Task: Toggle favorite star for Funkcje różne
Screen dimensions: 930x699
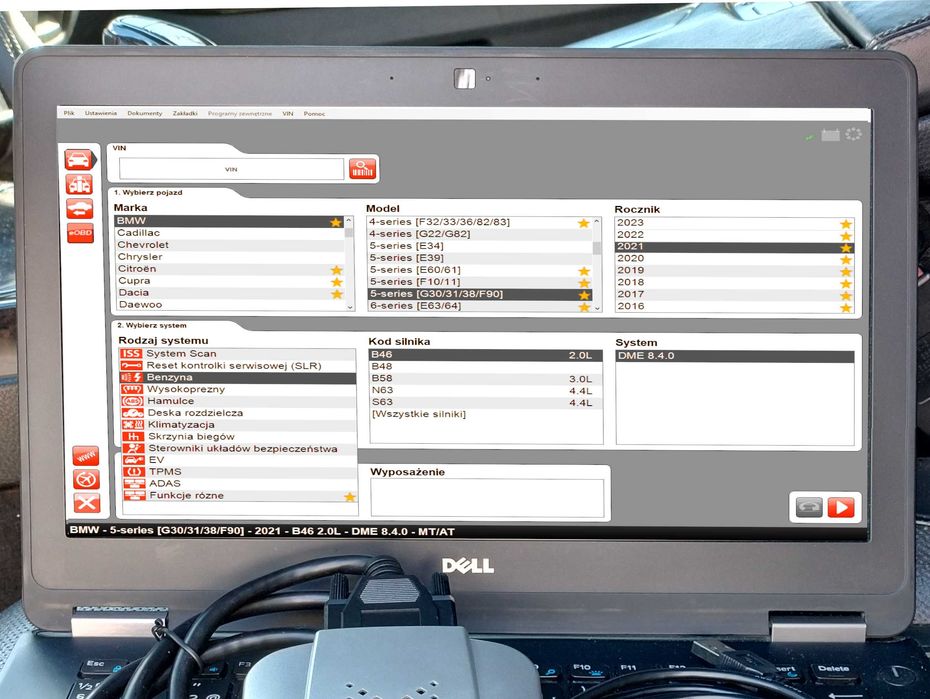Action: (x=350, y=497)
